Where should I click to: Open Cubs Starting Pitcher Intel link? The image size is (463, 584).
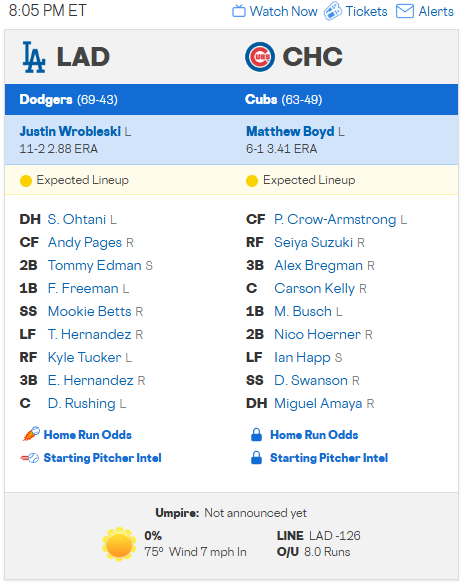[329, 458]
